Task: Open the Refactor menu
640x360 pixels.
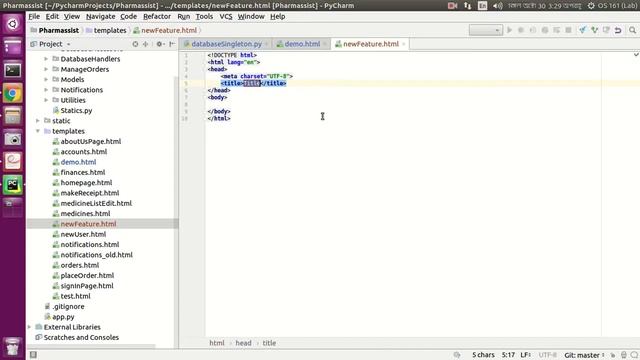Action: (157, 17)
